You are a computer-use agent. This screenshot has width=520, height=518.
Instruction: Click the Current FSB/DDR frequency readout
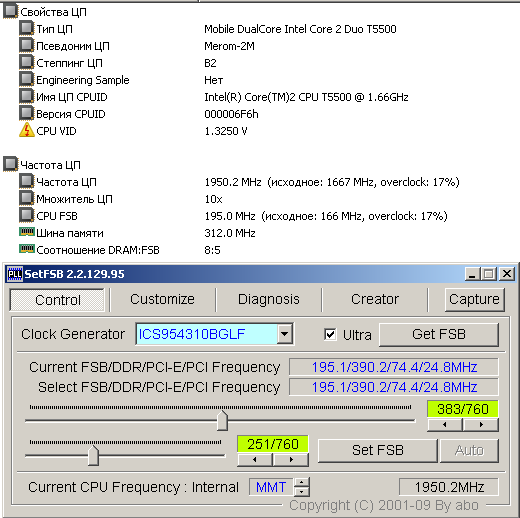394,367
